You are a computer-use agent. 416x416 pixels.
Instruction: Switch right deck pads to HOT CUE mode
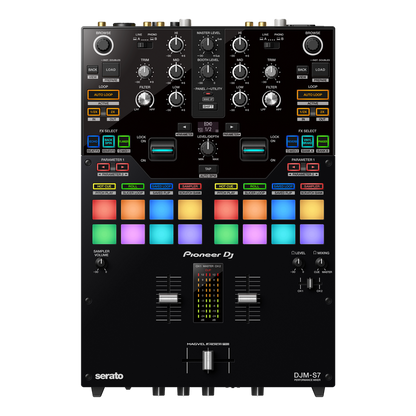226,186
